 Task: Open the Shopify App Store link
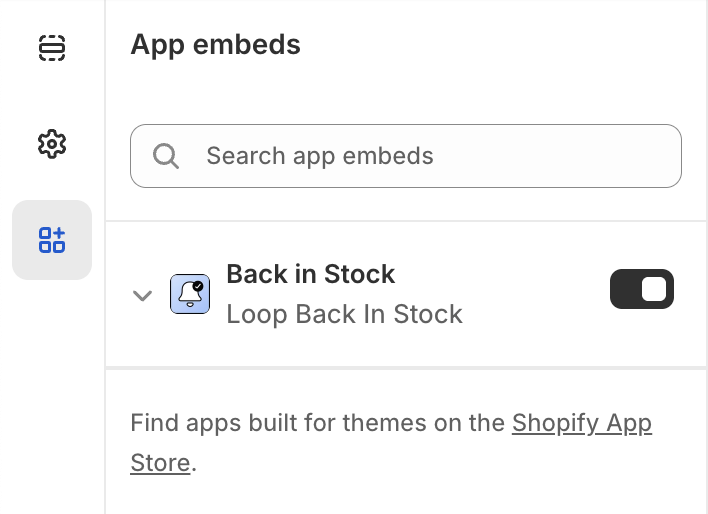tap(581, 423)
